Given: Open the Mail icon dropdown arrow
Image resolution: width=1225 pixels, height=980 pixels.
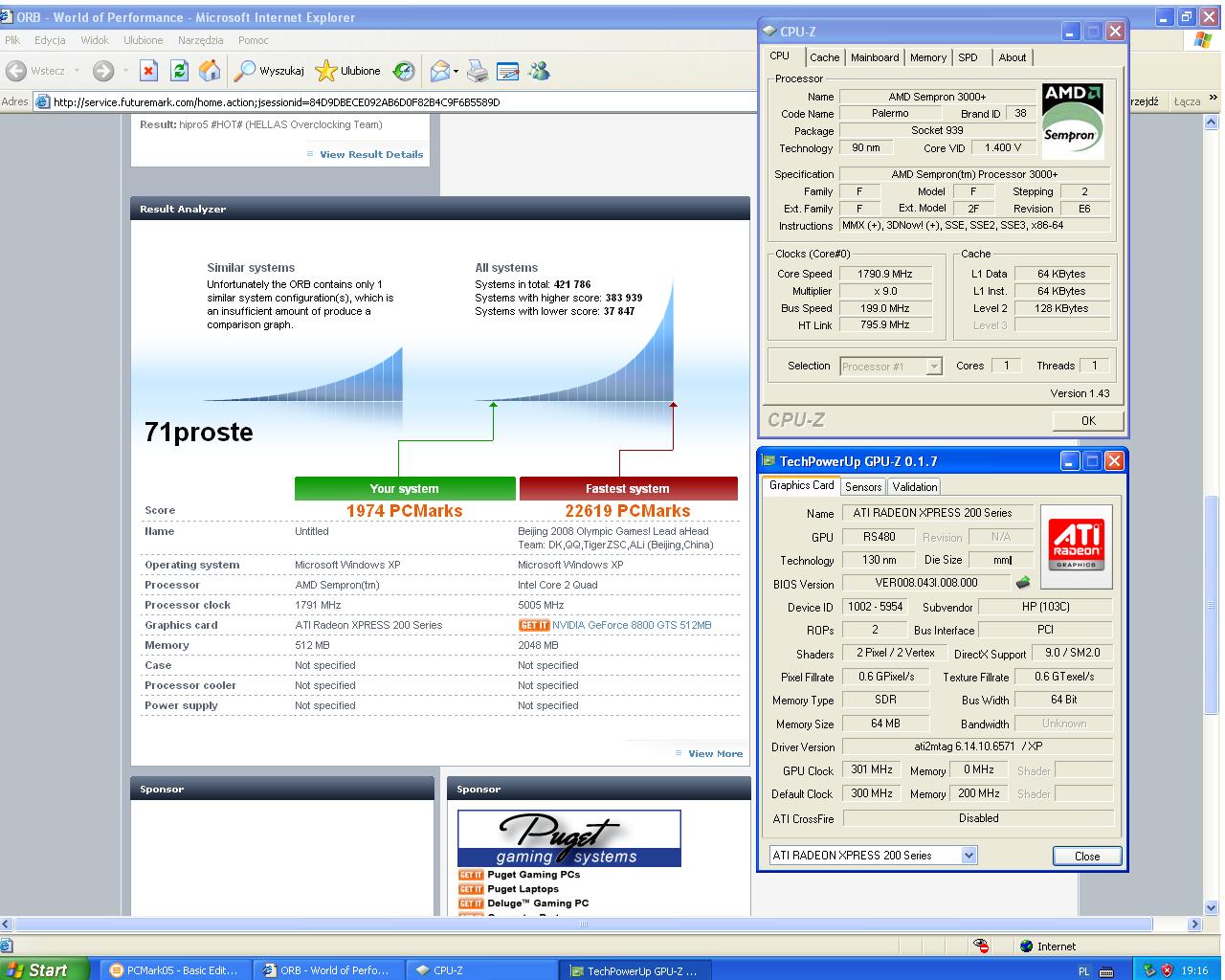Looking at the screenshot, I should pyautogui.click(x=456, y=72).
